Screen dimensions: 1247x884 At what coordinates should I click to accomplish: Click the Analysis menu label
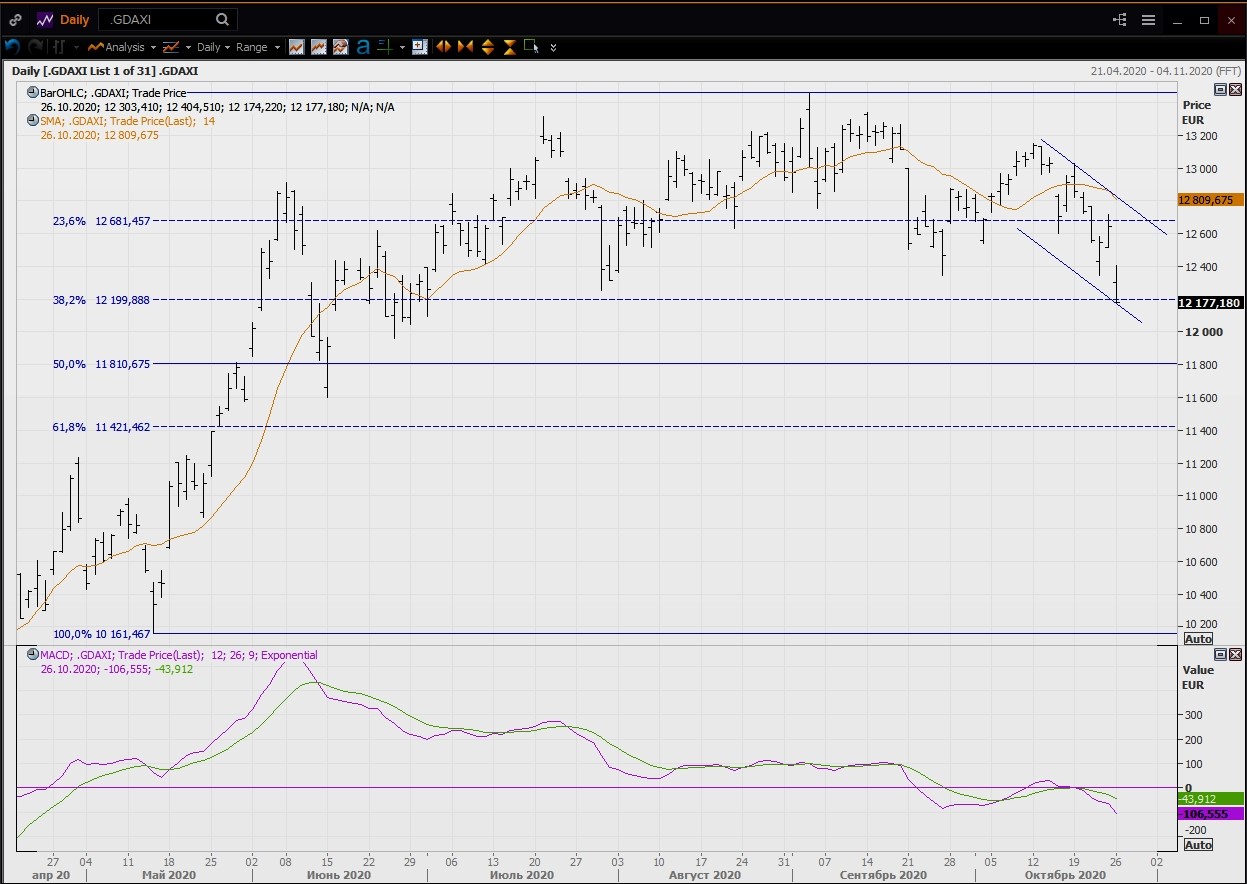click(125, 47)
